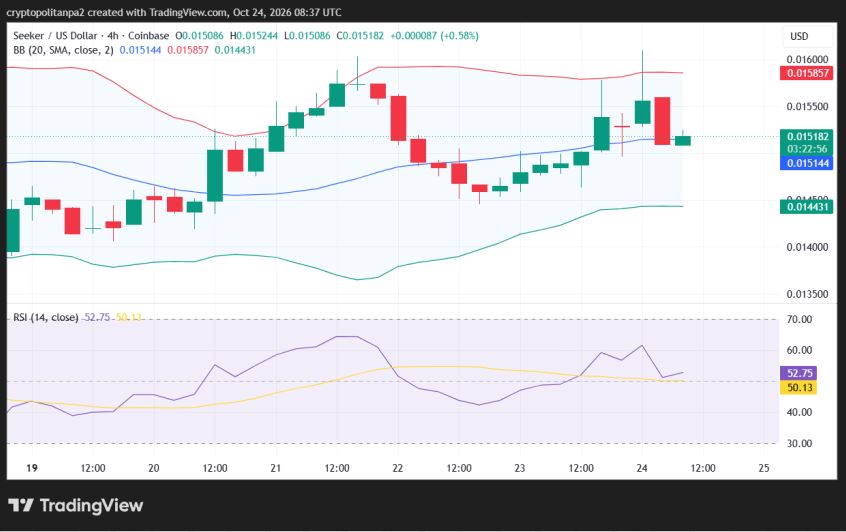Click the tall red candle just before date 22
846x532 pixels.
(x=398, y=118)
